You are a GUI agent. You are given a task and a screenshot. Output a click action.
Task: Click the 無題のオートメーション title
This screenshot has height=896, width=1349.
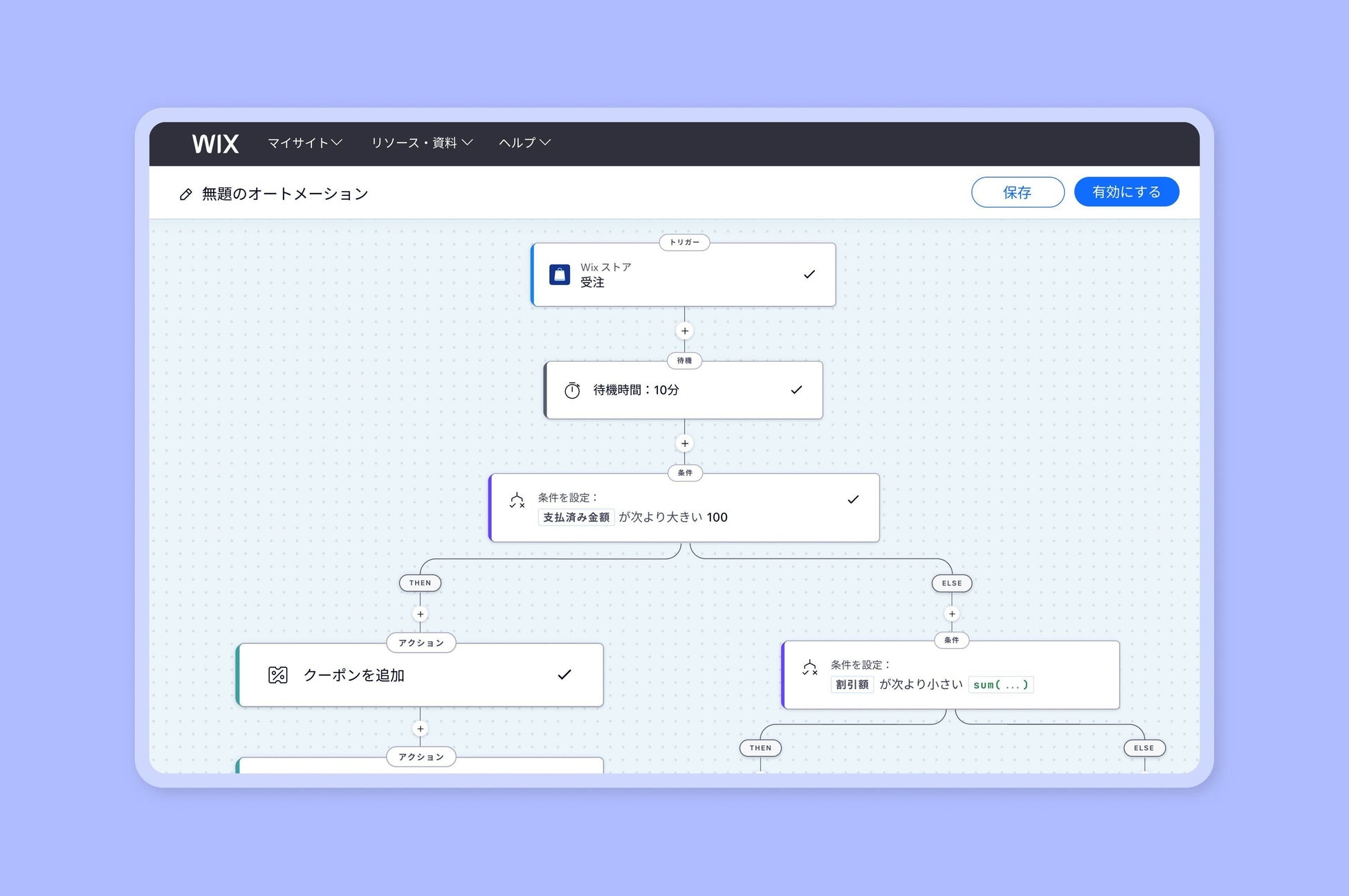point(285,194)
